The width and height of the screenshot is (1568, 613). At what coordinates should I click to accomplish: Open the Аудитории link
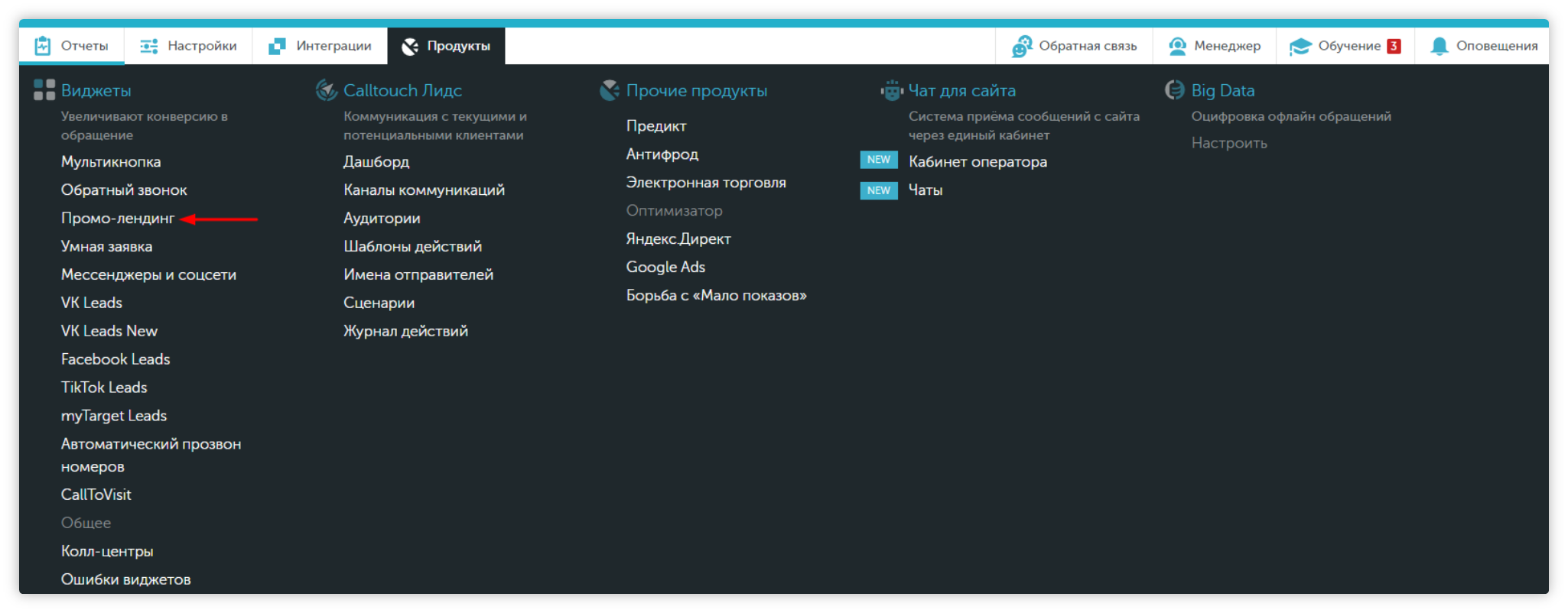point(382,218)
